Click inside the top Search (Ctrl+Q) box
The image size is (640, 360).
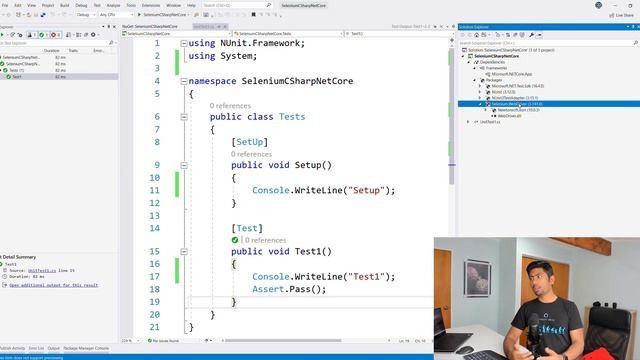coord(237,5)
